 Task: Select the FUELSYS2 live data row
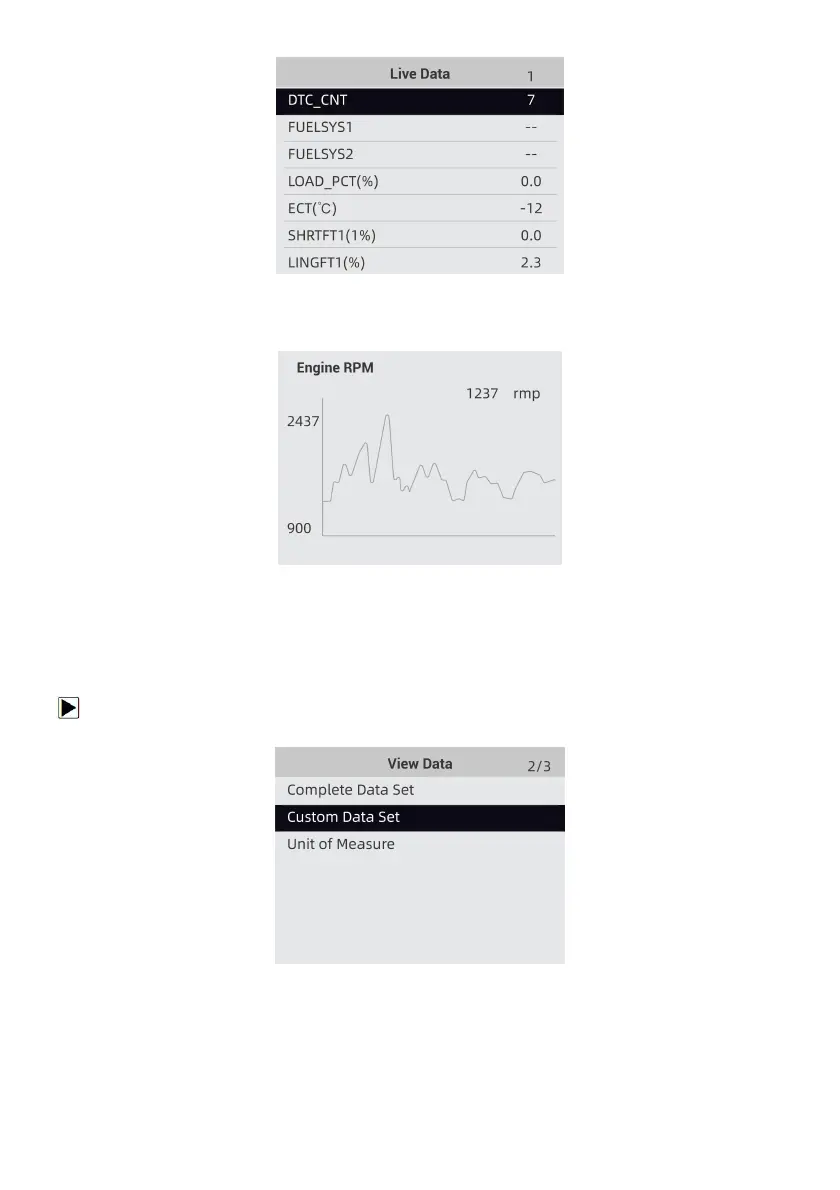pyautogui.click(x=420, y=155)
